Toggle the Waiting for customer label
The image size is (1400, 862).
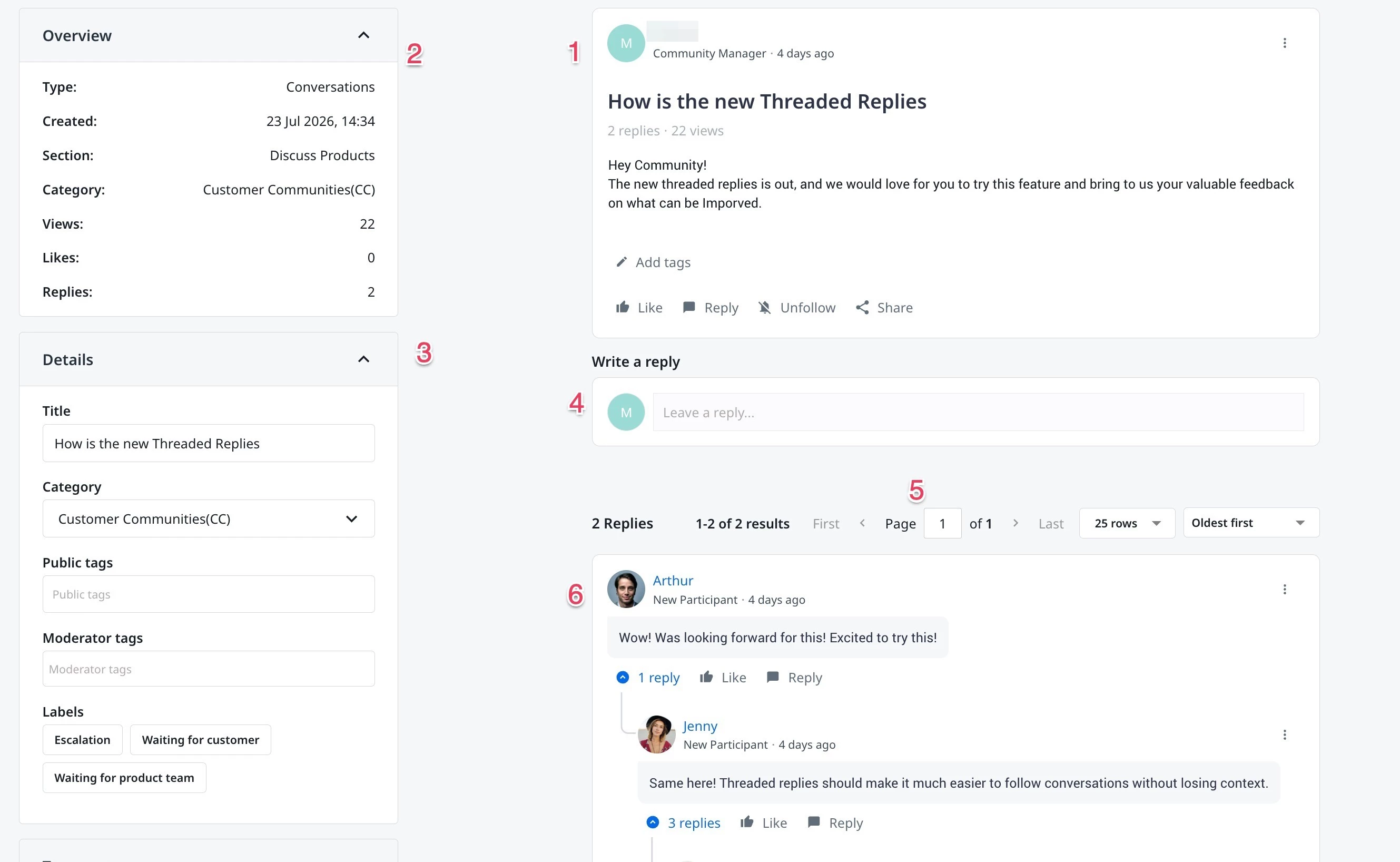coord(201,739)
